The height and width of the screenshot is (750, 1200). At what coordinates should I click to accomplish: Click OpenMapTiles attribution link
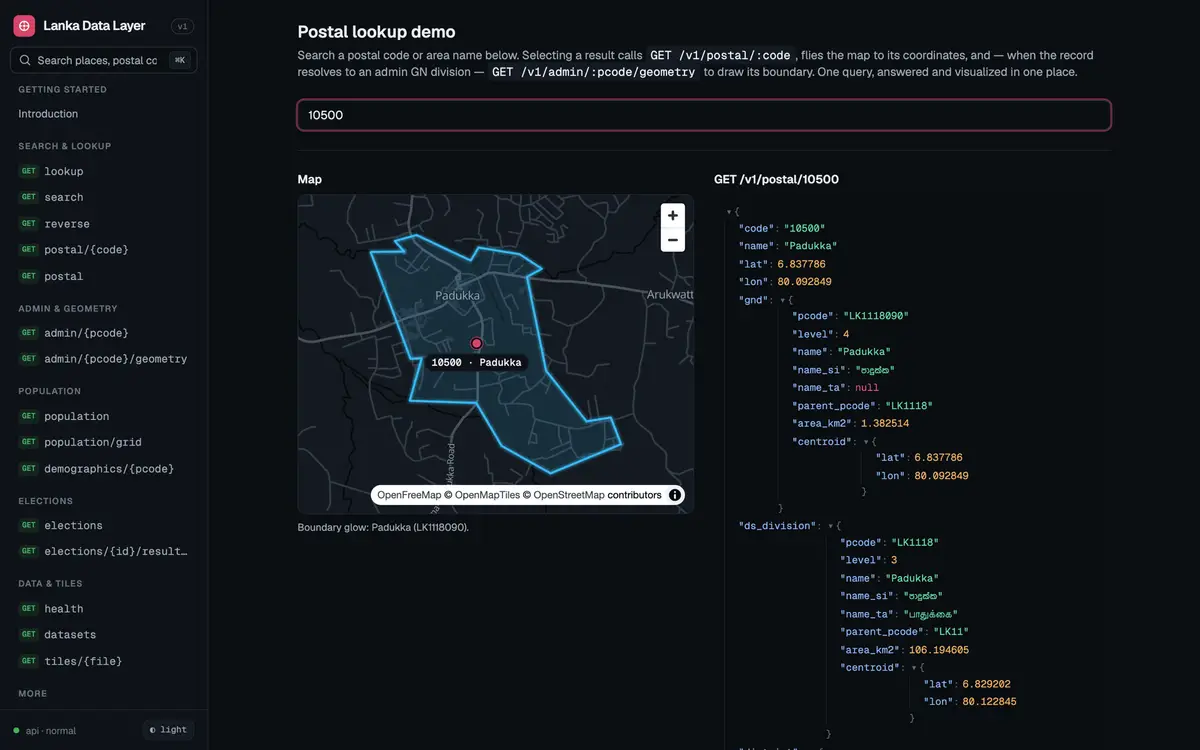tap(487, 495)
